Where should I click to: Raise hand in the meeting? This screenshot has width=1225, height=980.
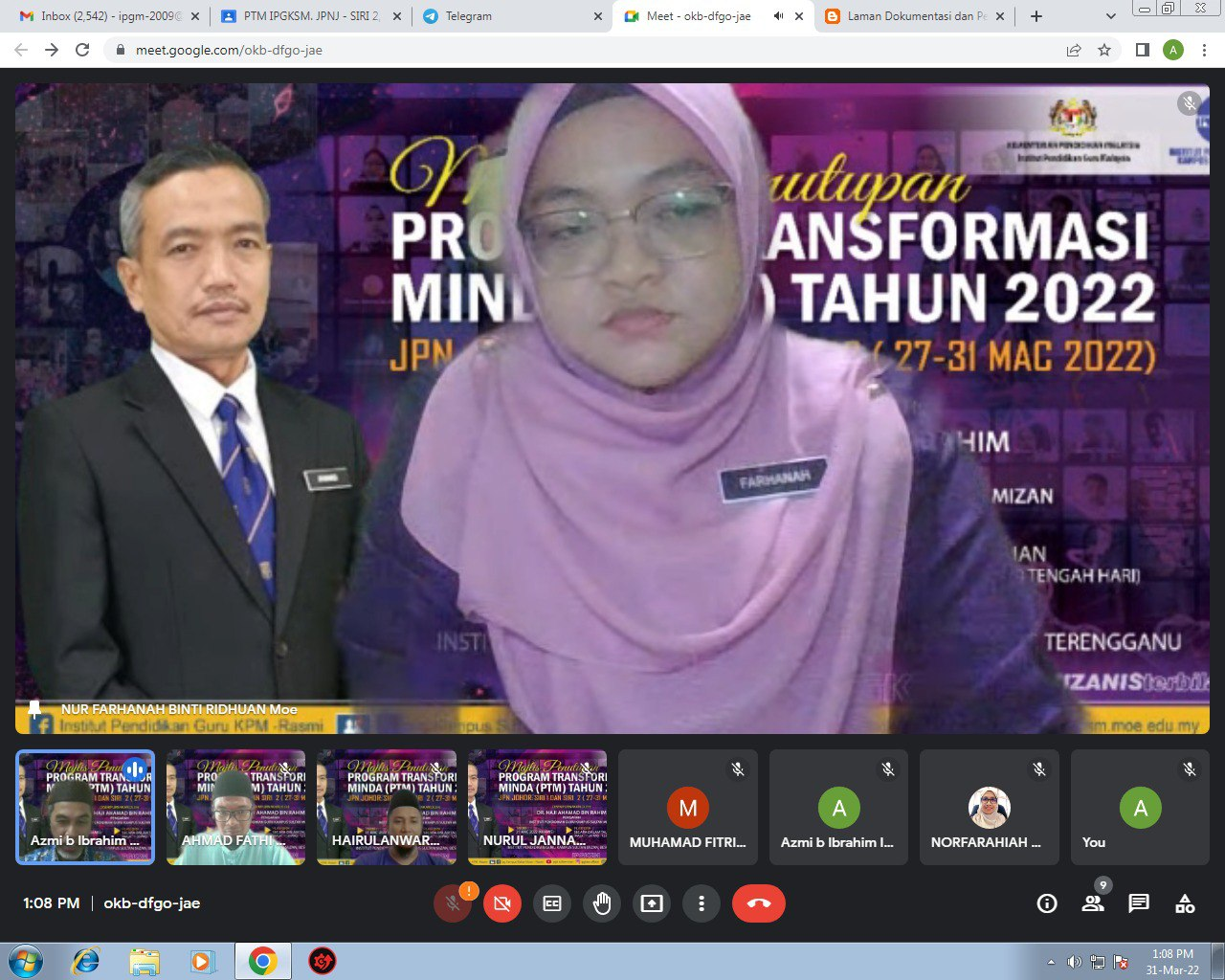click(x=602, y=903)
